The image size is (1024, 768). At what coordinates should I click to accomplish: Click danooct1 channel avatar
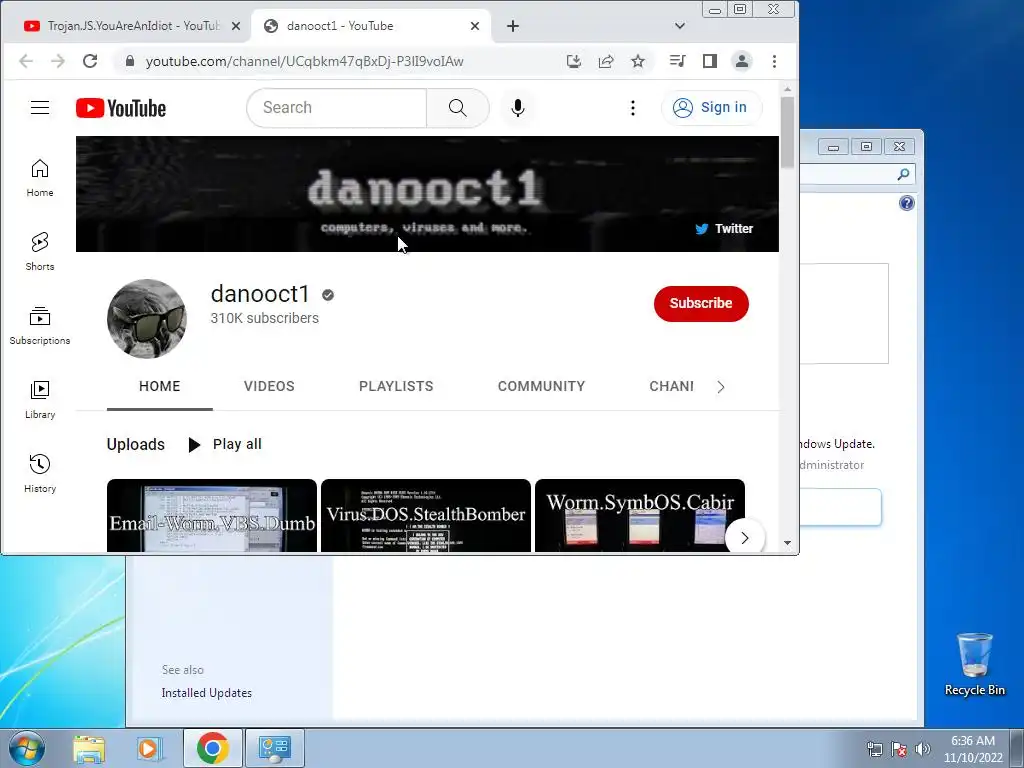[147, 319]
